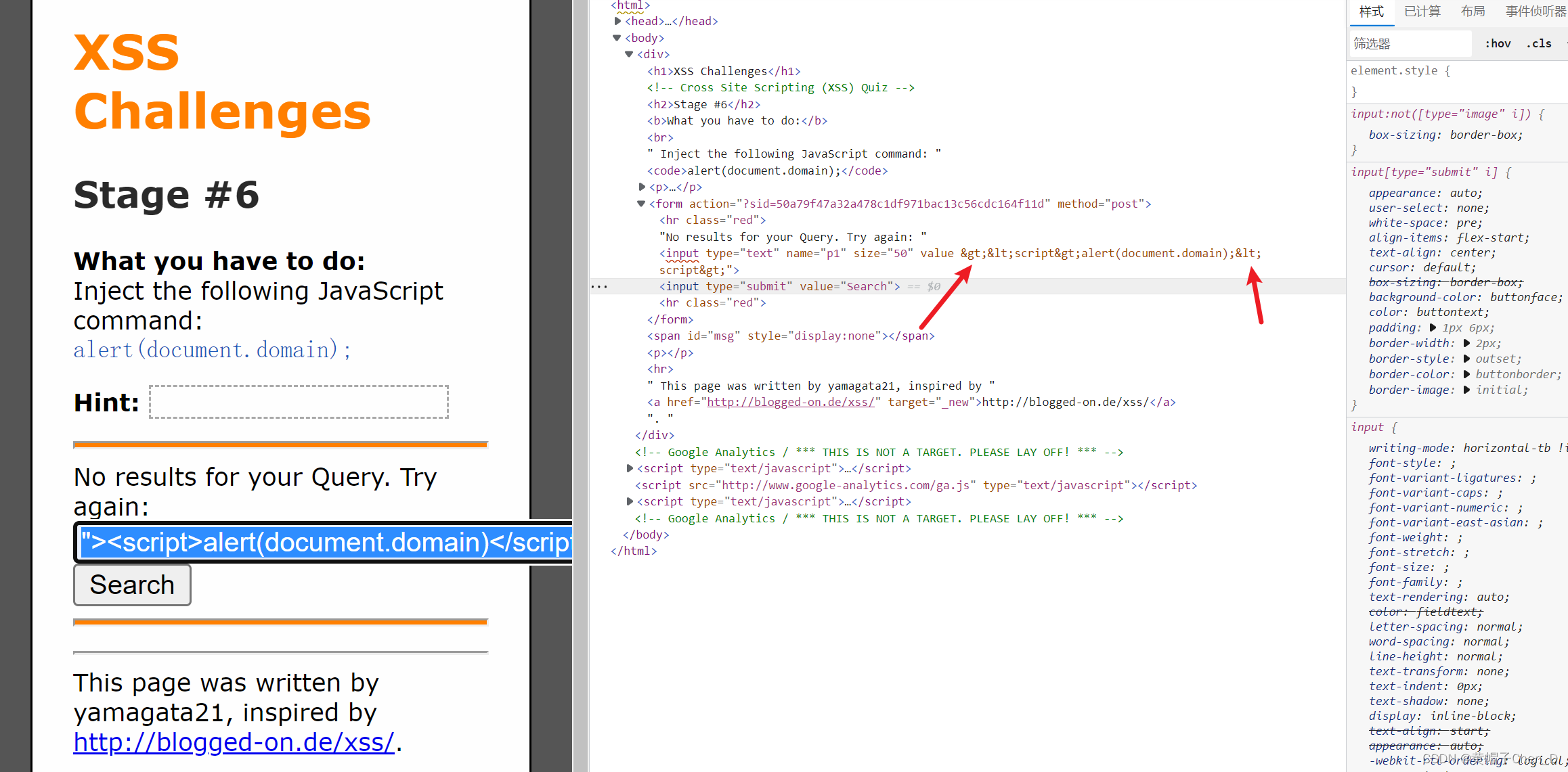Expand first script type text/javascript node
The height and width of the screenshot is (772, 1568).
tap(630, 468)
